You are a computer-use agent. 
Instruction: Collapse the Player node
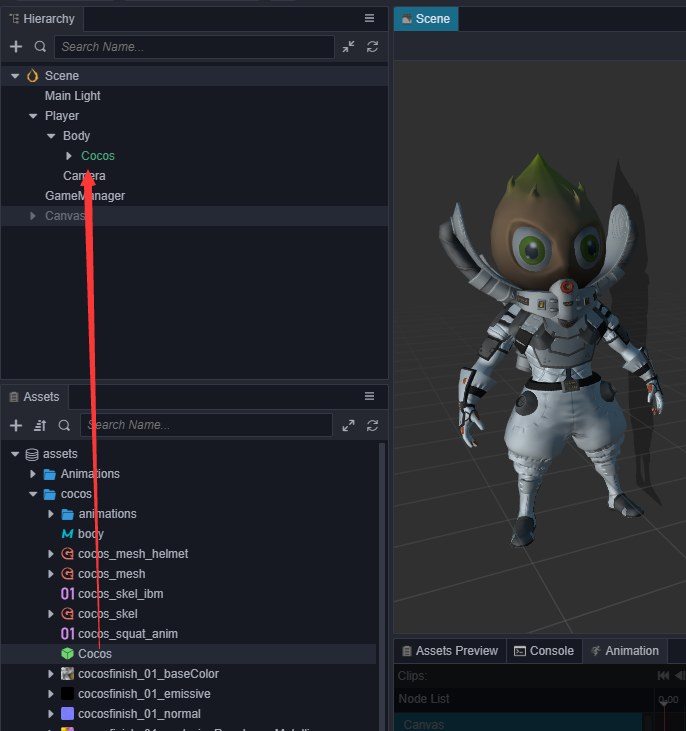pyautogui.click(x=33, y=116)
